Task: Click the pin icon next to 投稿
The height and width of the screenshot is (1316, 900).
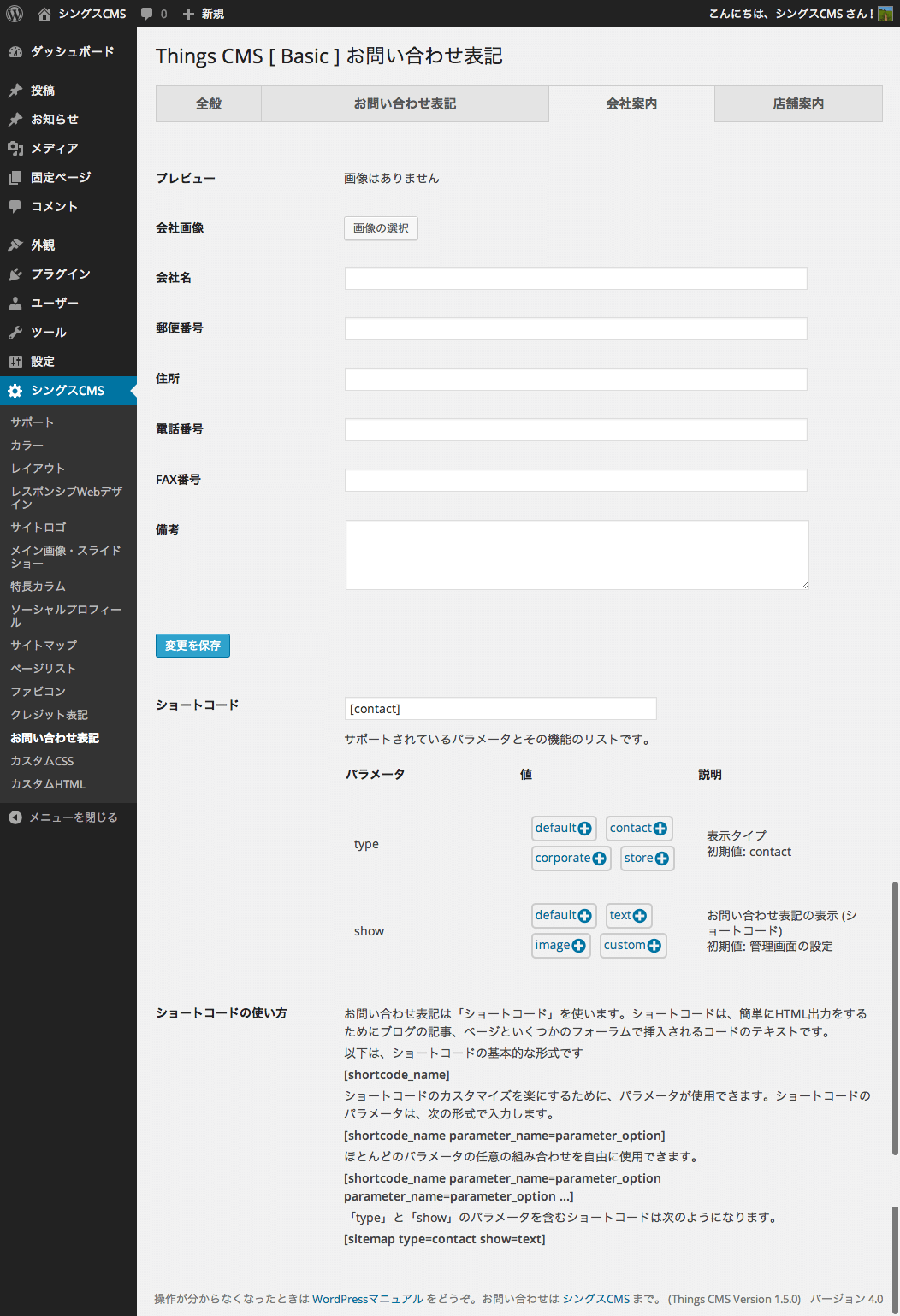Action: (15, 91)
